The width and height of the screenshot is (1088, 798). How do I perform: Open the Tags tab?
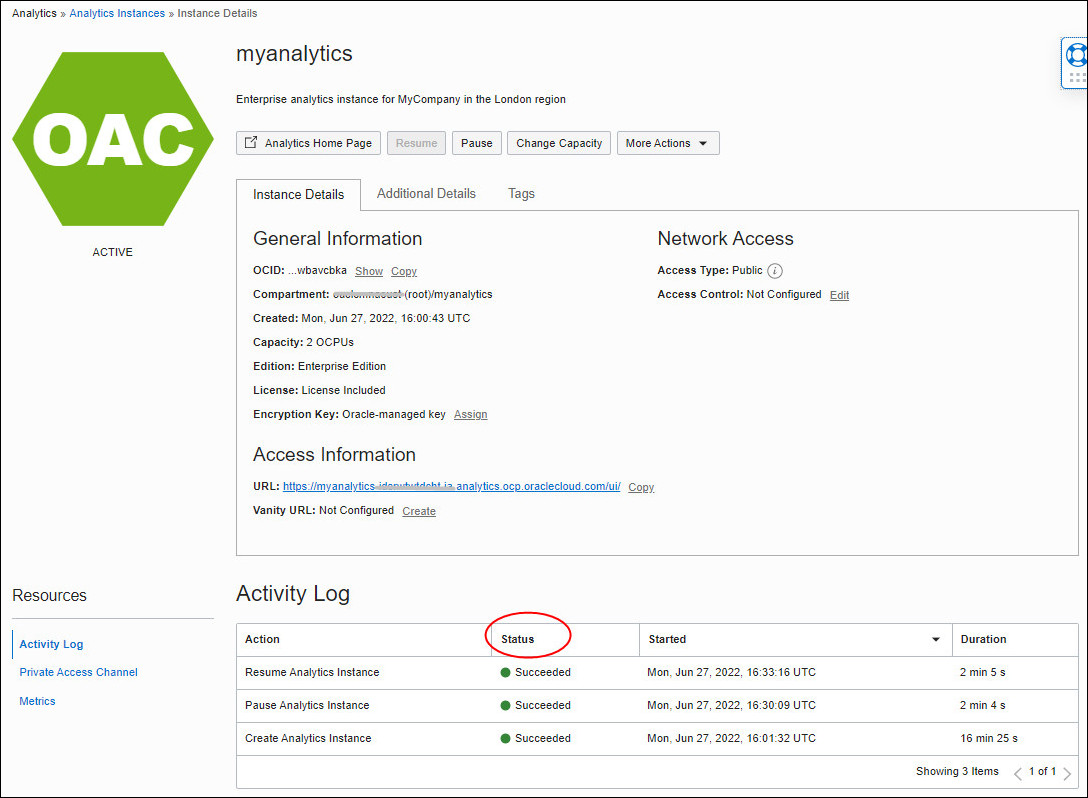[521, 193]
